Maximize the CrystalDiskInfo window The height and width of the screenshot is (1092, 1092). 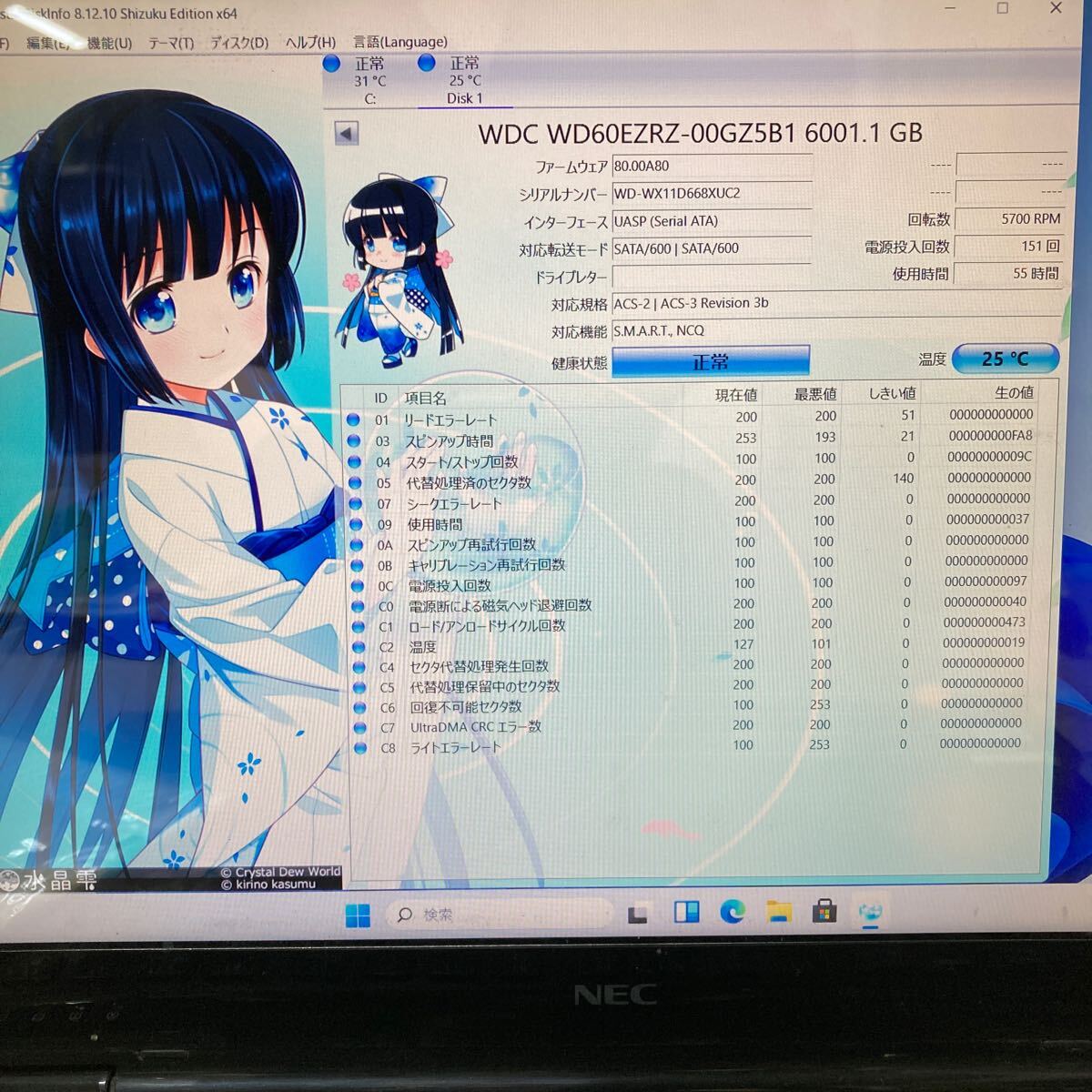coord(1003,8)
